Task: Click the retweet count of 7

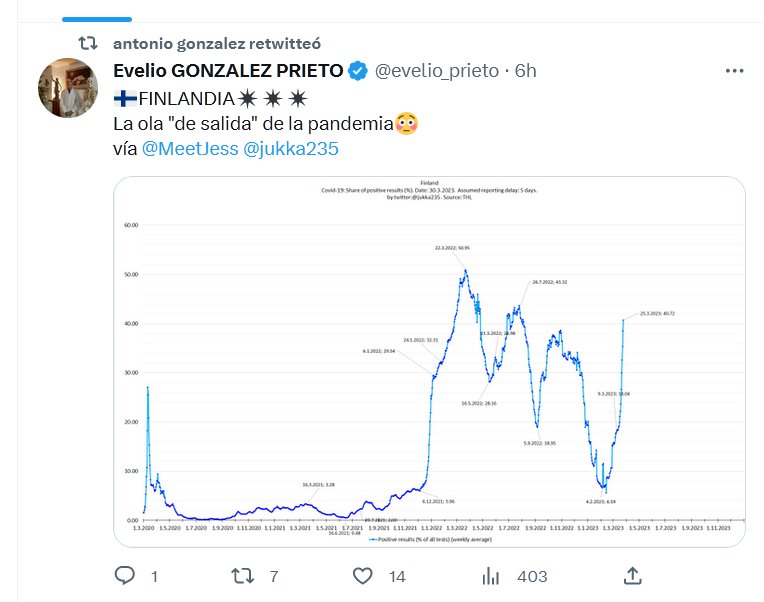Action: point(273,577)
